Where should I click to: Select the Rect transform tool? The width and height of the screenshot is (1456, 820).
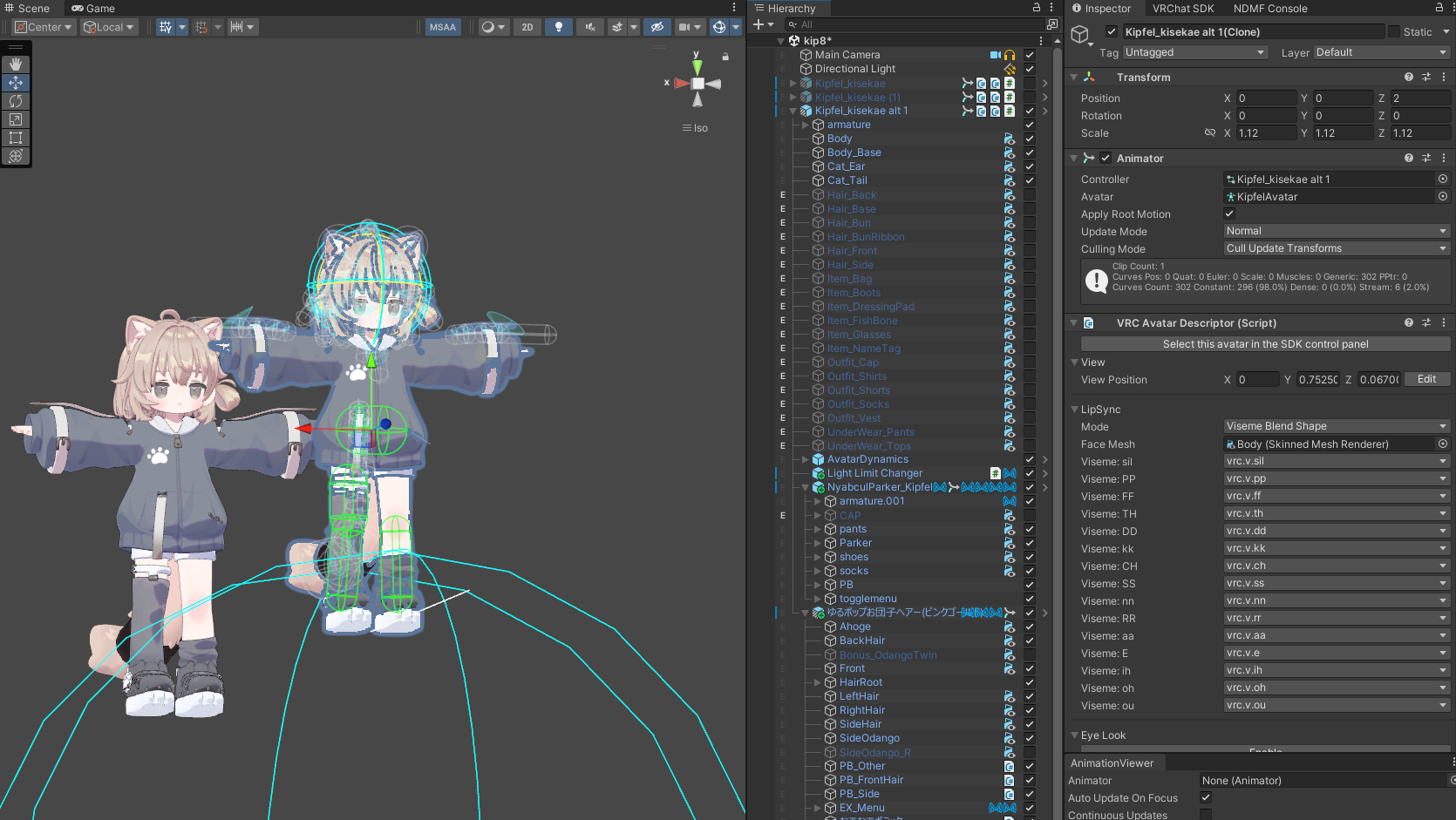(x=16, y=138)
